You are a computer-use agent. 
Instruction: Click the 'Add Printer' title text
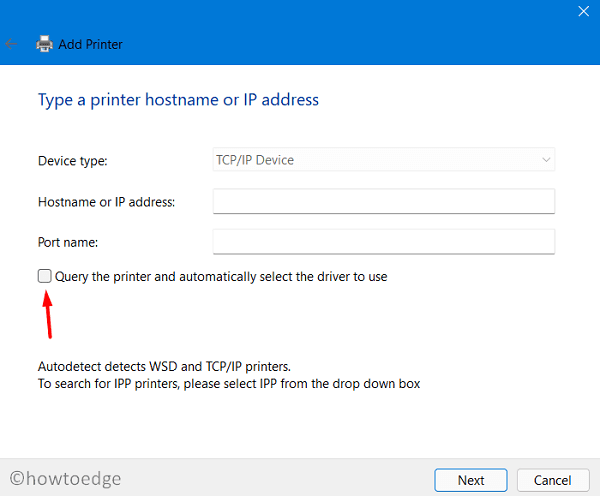[90, 44]
